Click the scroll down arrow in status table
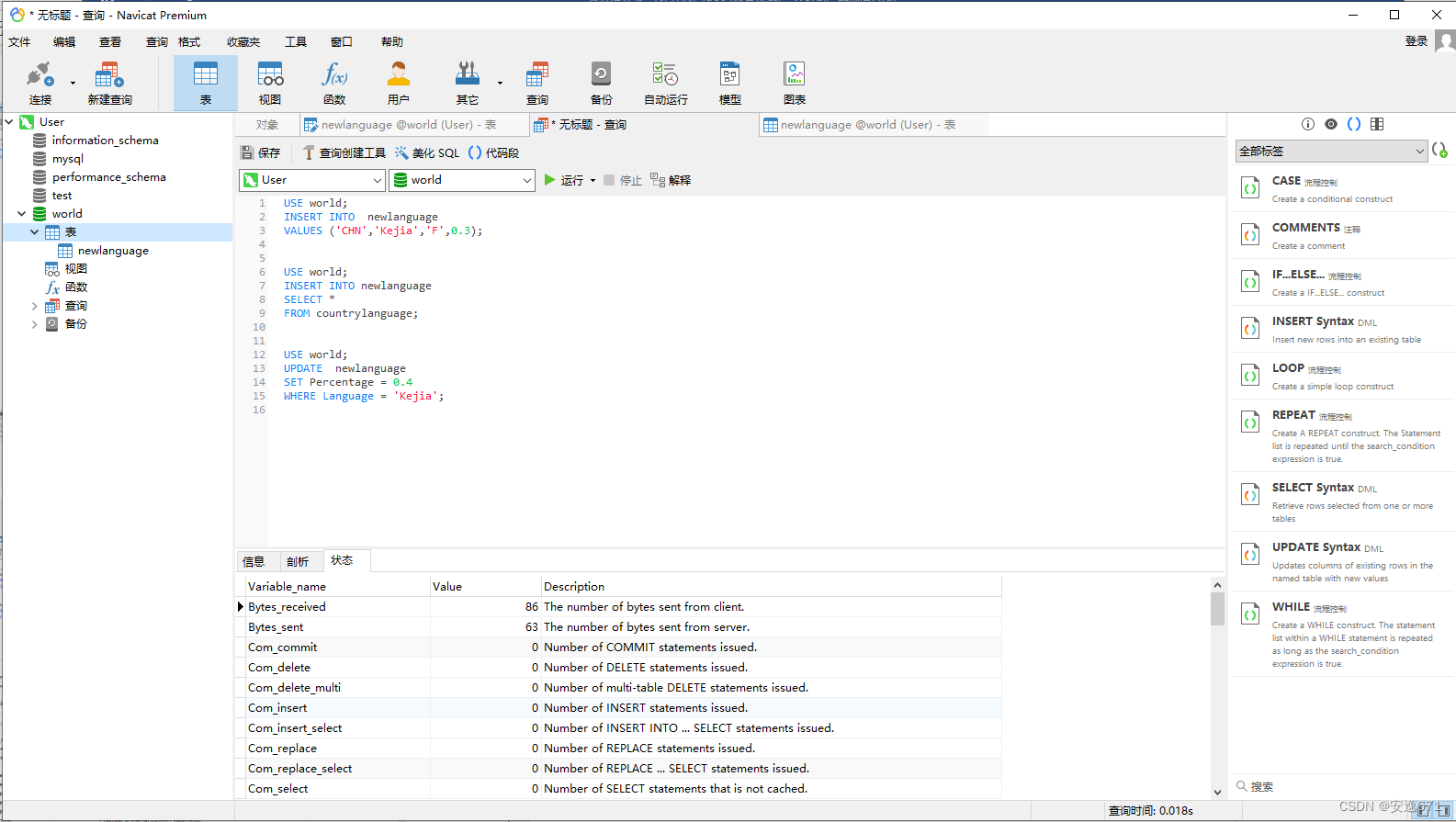 pyautogui.click(x=1217, y=792)
